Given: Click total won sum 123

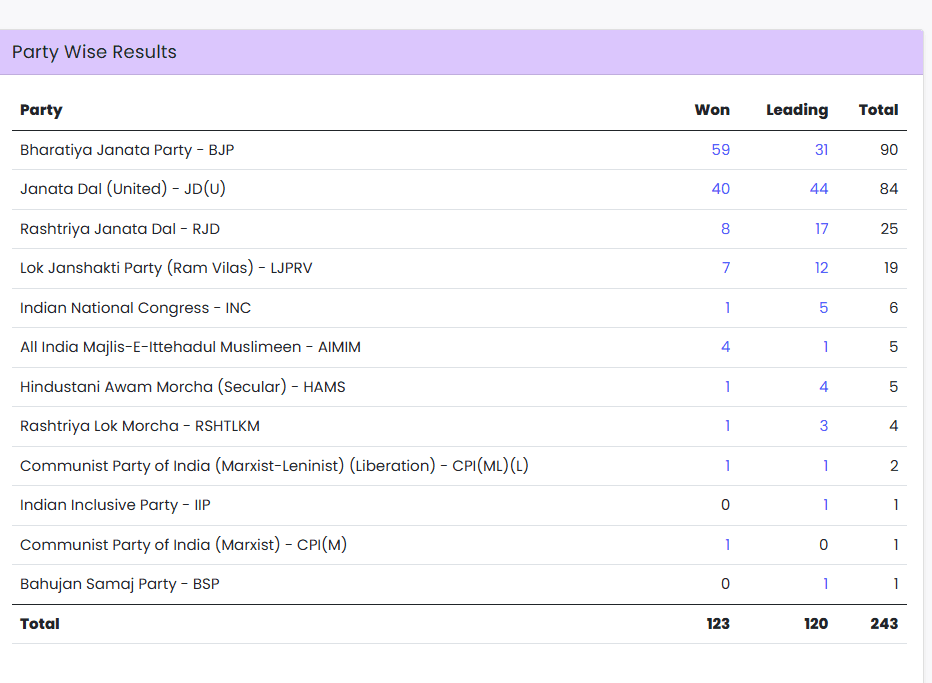Looking at the screenshot, I should click(x=718, y=624).
